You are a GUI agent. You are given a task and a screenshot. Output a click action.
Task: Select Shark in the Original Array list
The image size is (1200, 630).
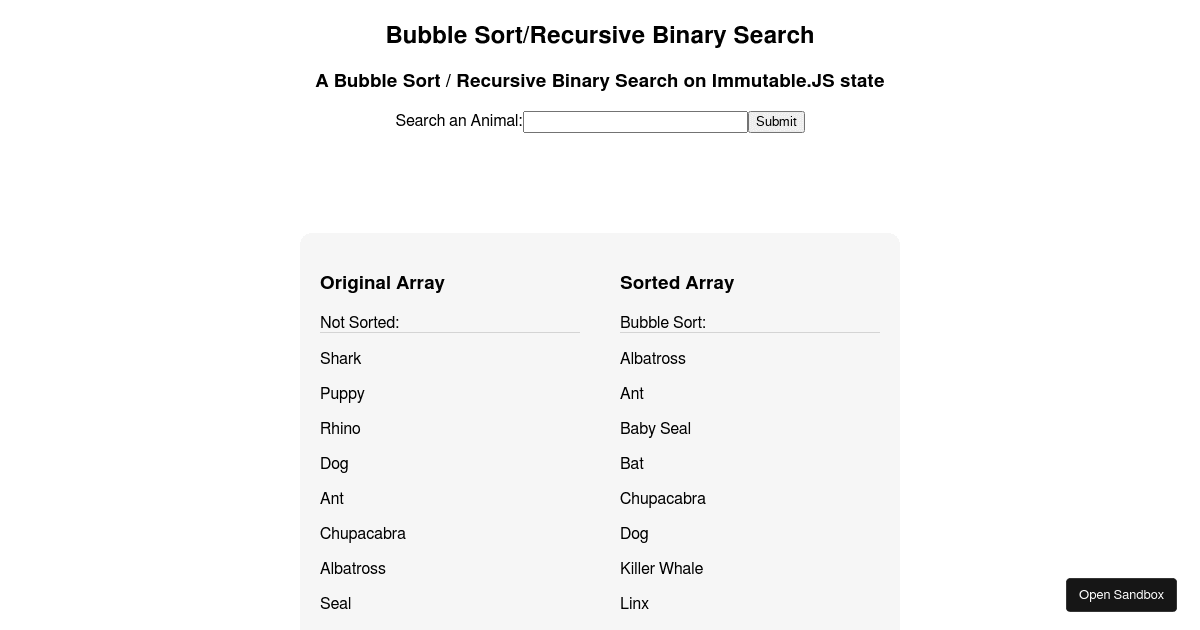[340, 358]
